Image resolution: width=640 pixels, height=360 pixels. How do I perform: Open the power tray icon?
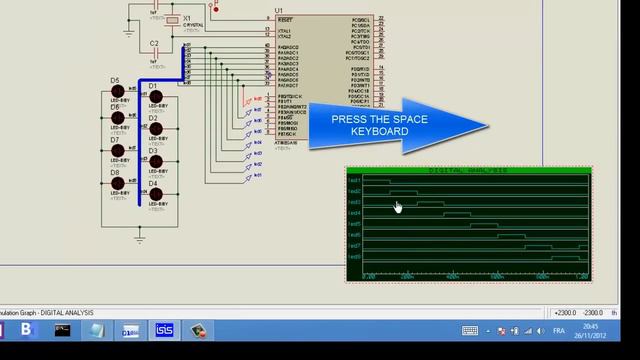pyautogui.click(x=515, y=331)
